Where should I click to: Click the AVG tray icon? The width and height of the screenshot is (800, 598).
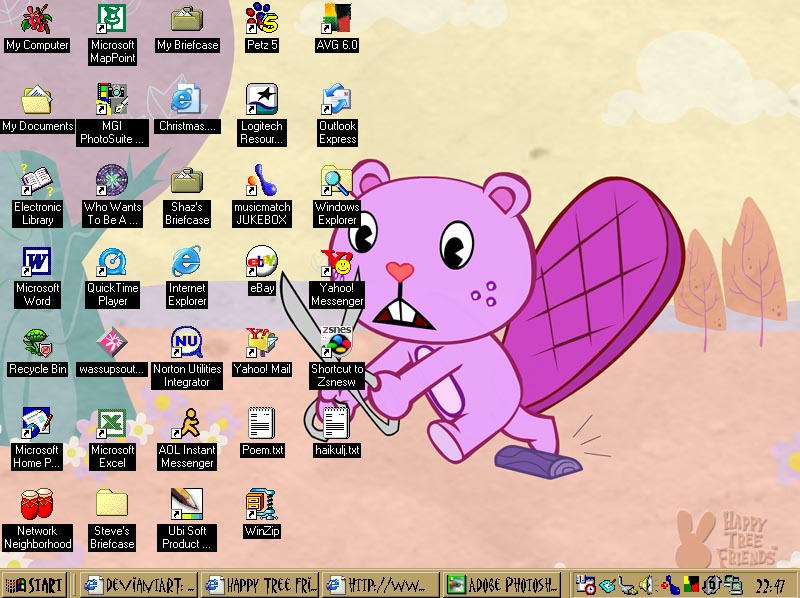[x=692, y=585]
